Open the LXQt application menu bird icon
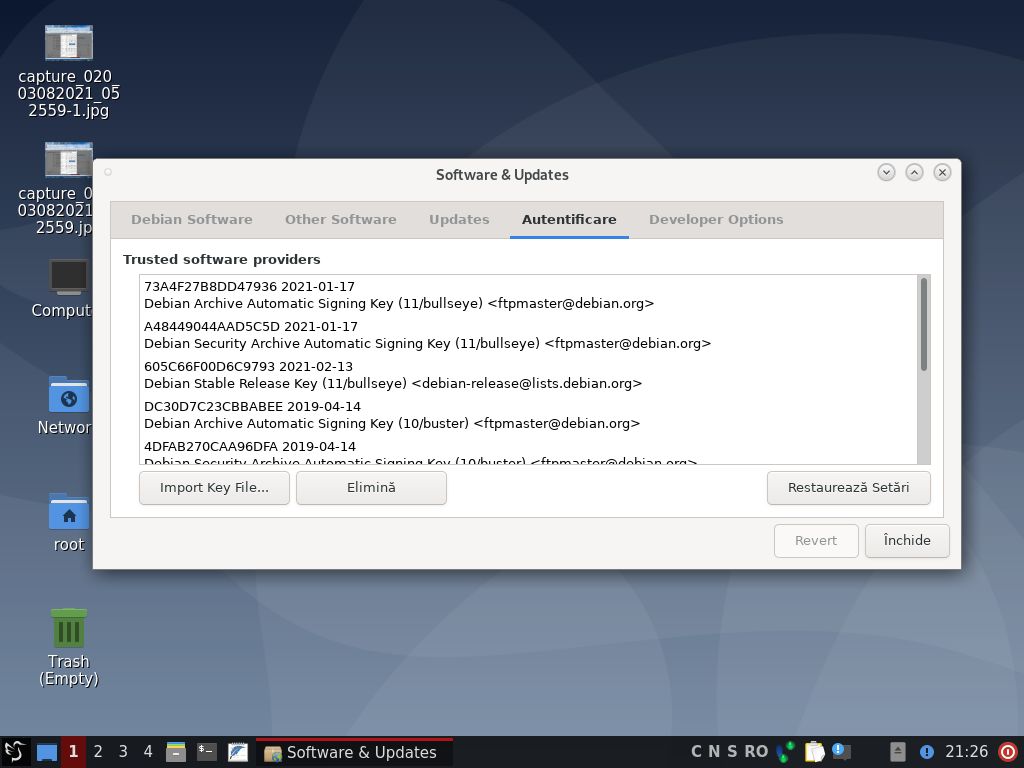The height and width of the screenshot is (768, 1024). (14, 752)
